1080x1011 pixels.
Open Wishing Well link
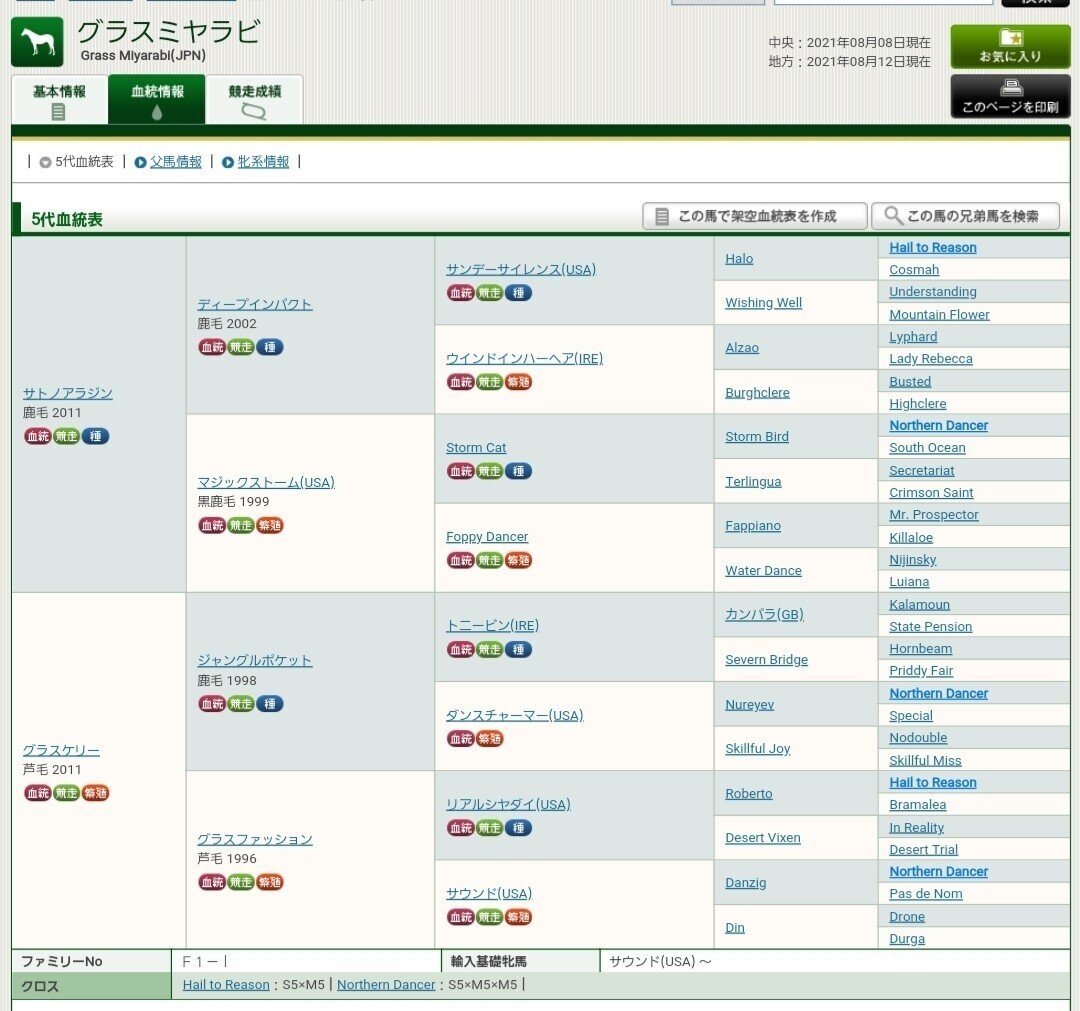click(763, 303)
